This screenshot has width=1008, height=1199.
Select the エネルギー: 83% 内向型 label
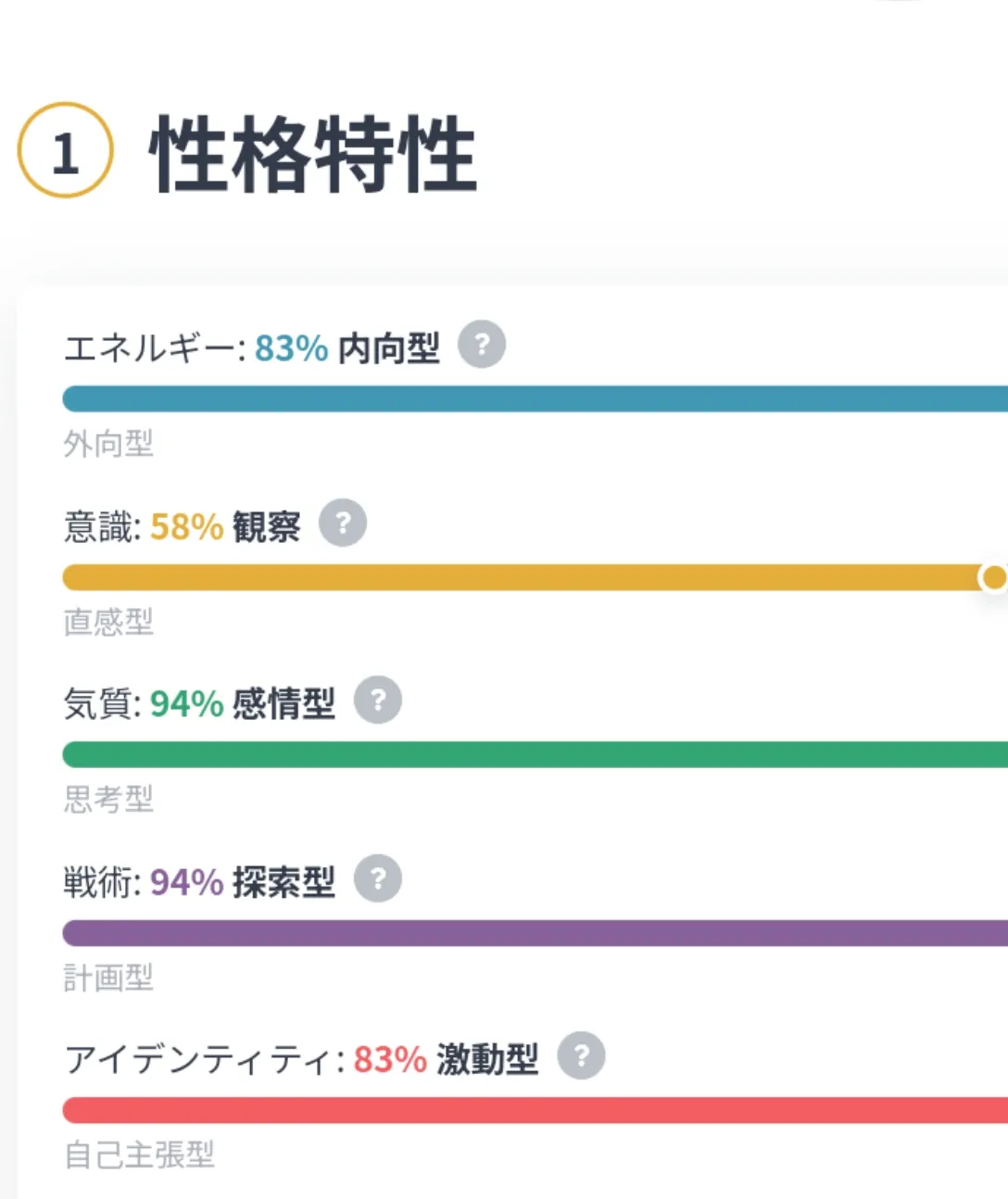pos(252,348)
